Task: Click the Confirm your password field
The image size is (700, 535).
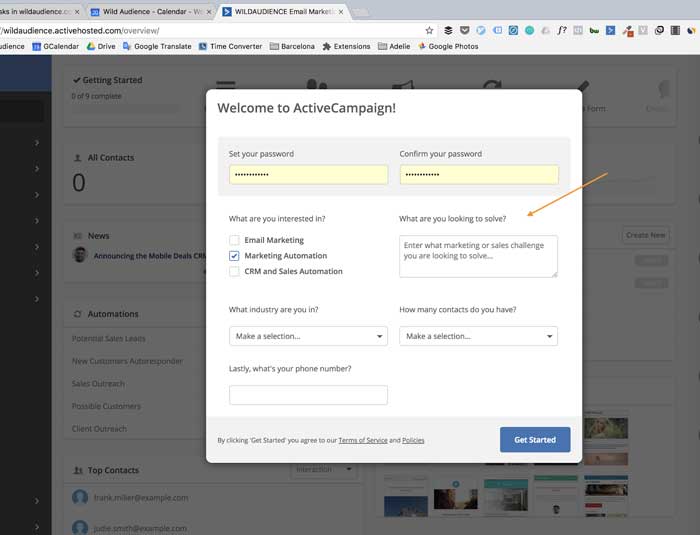Action: (479, 175)
